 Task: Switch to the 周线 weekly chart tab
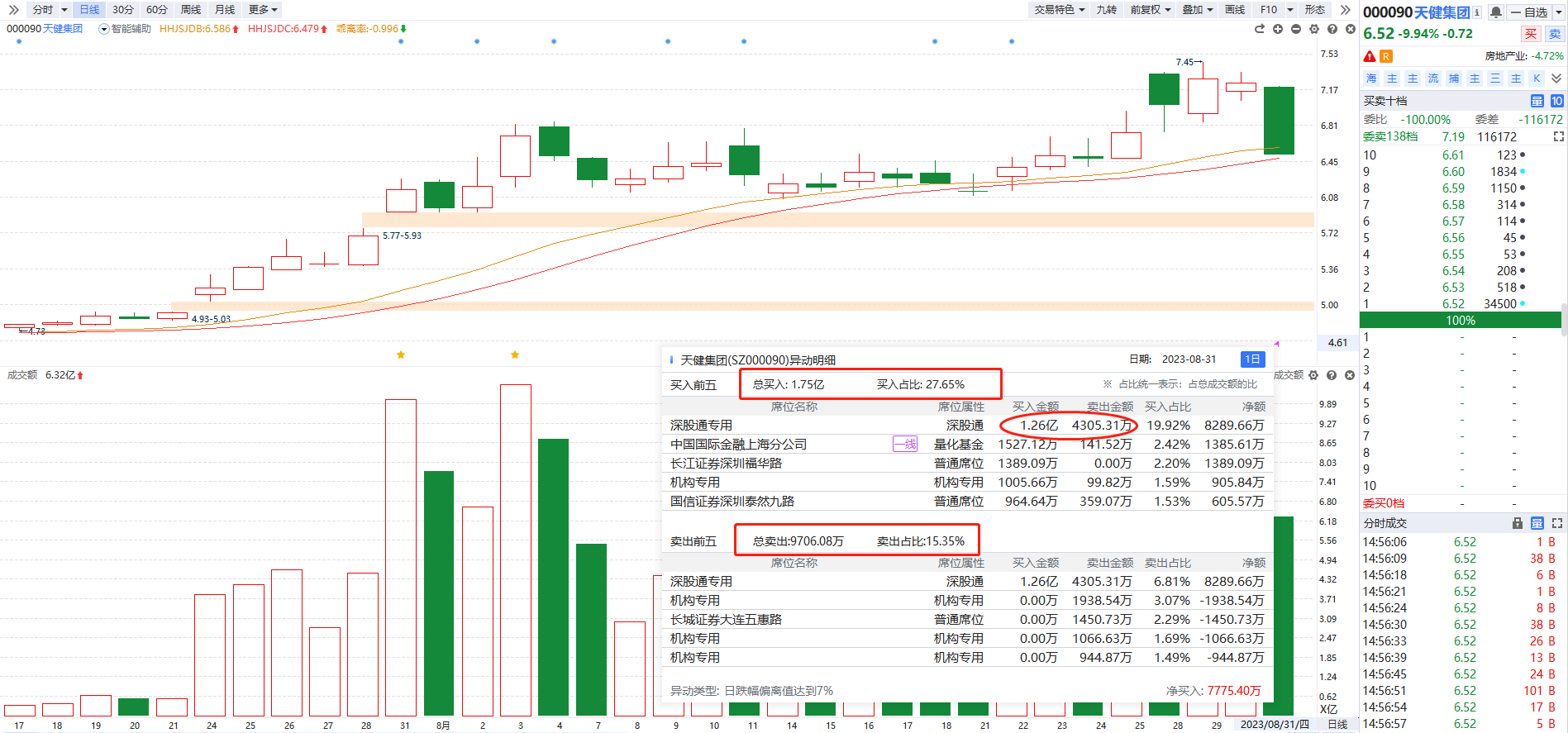[191, 10]
